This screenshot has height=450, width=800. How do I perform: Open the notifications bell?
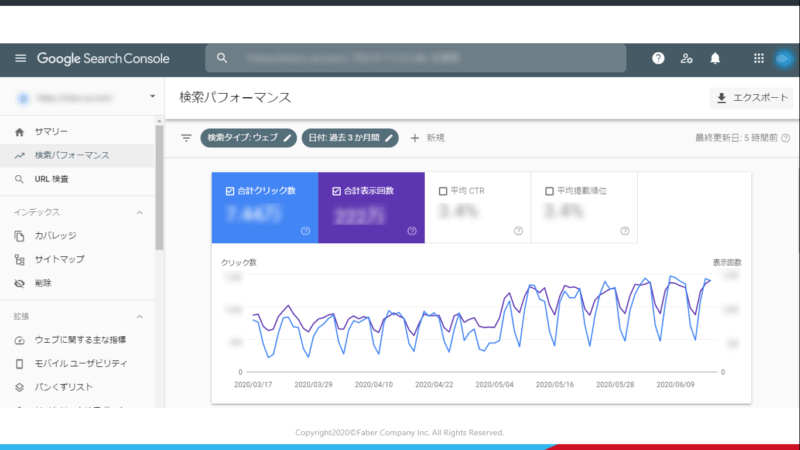[715, 59]
